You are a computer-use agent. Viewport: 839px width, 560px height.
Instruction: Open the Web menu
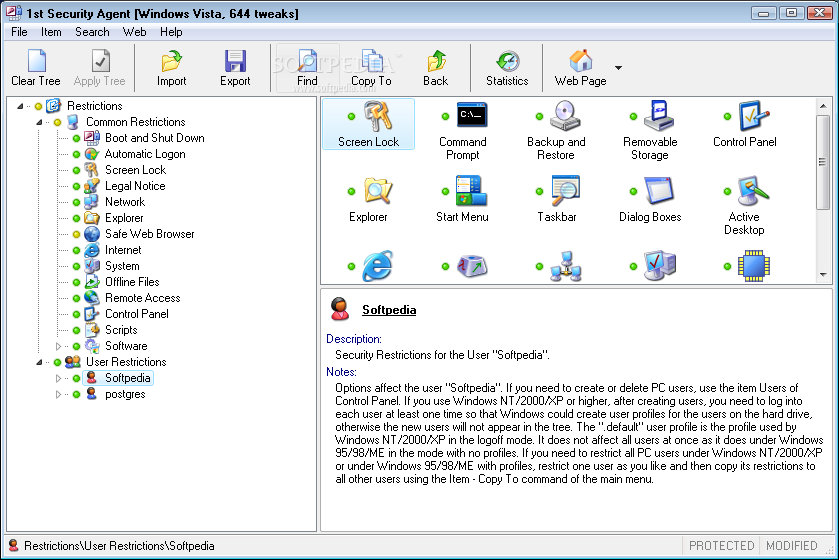[x=134, y=32]
